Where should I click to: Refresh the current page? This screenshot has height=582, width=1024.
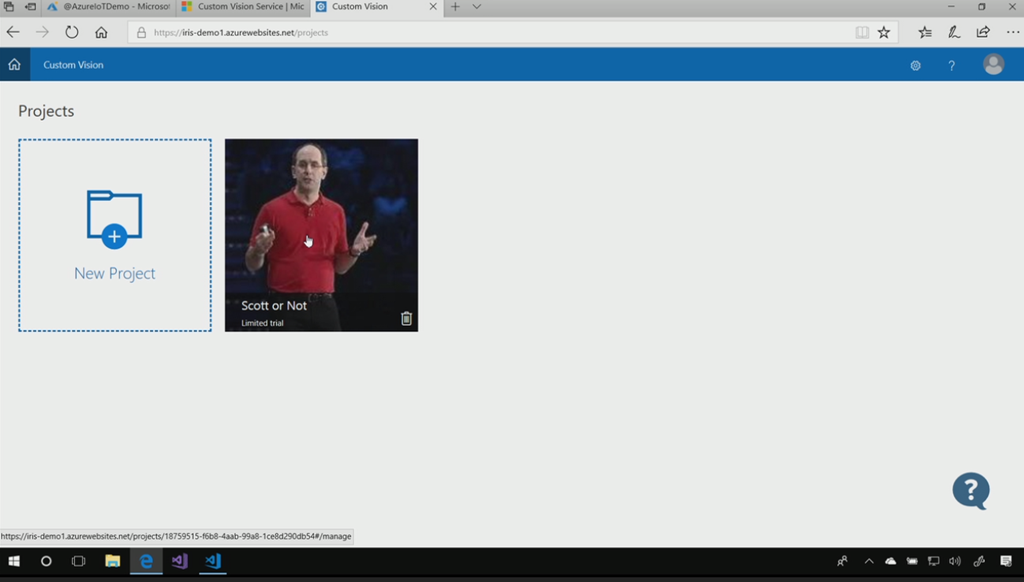(x=72, y=32)
